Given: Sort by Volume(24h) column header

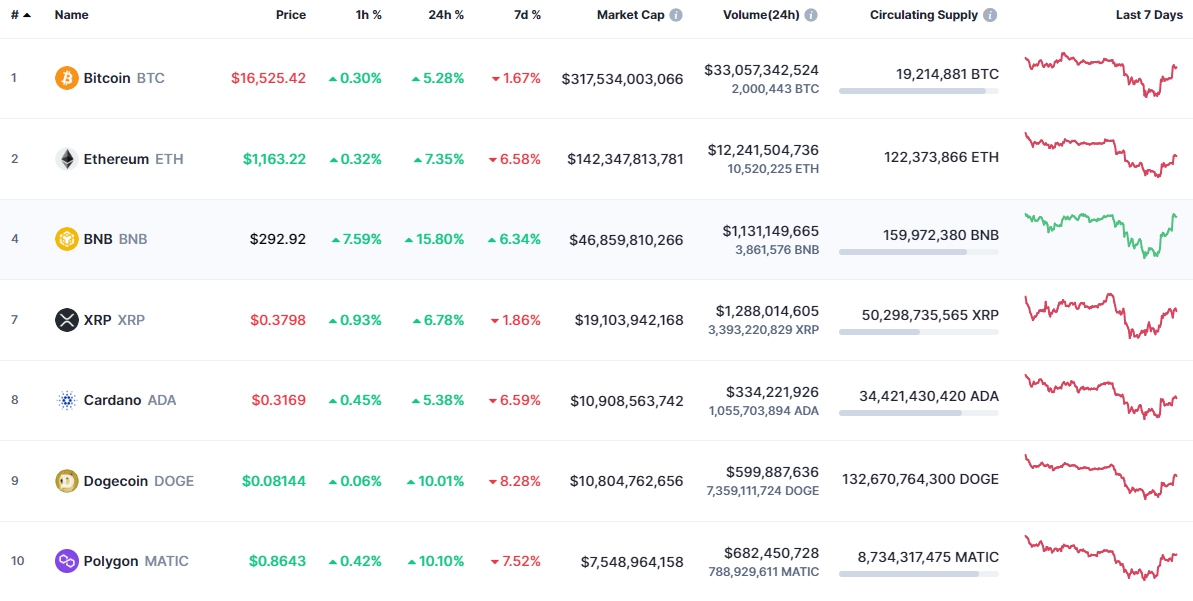Looking at the screenshot, I should coord(762,15).
